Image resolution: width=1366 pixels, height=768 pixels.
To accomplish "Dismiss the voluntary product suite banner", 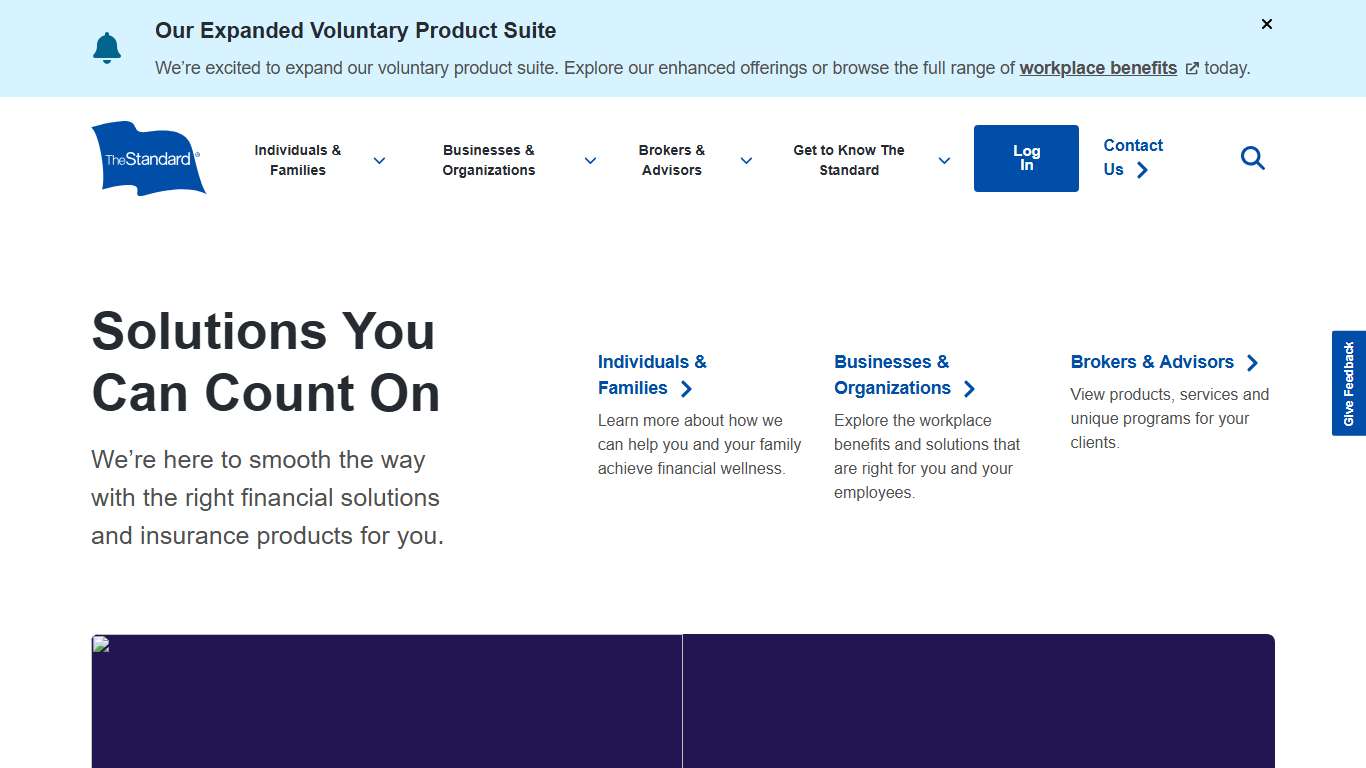I will click(1267, 24).
